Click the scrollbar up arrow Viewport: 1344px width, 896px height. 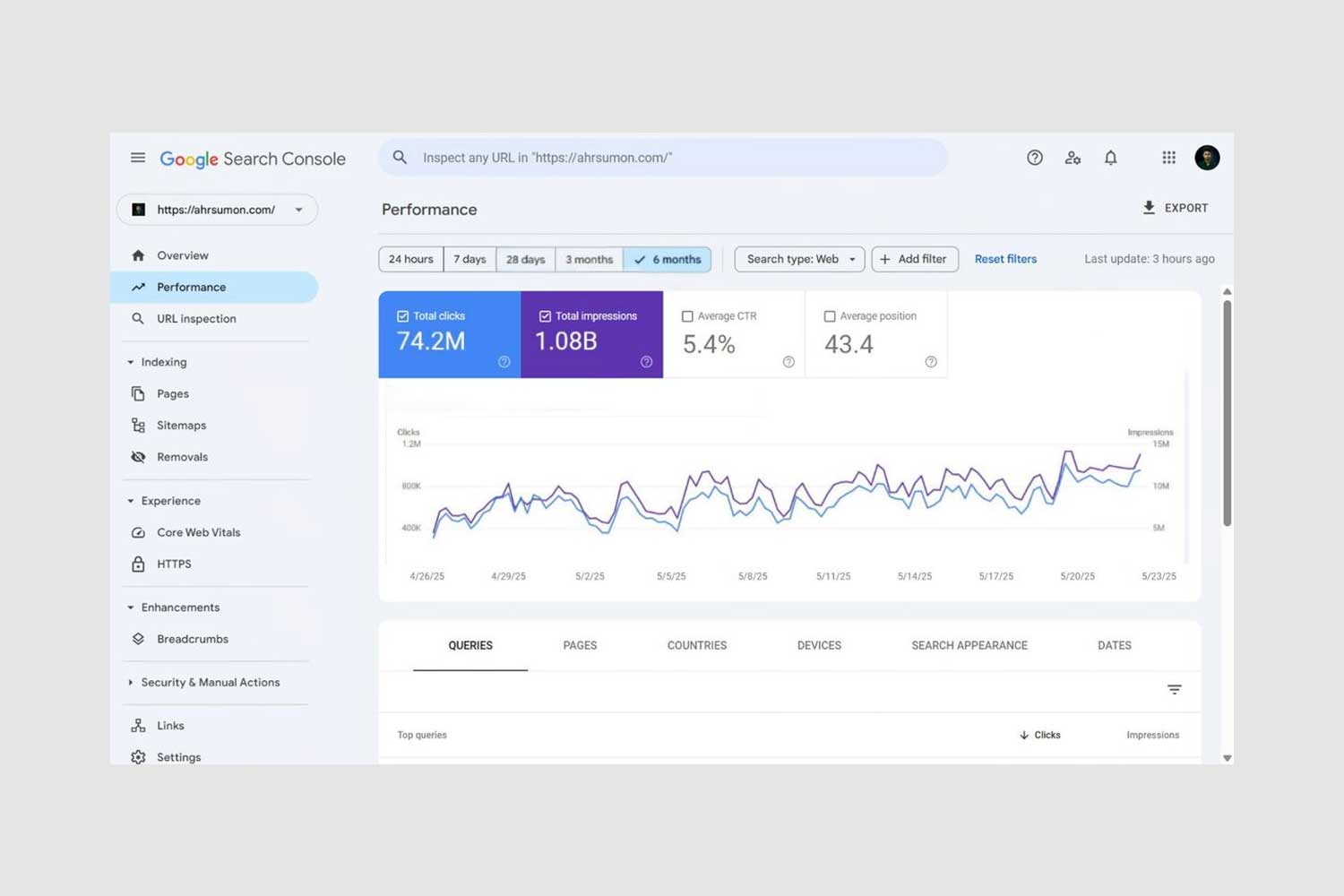point(1228,292)
